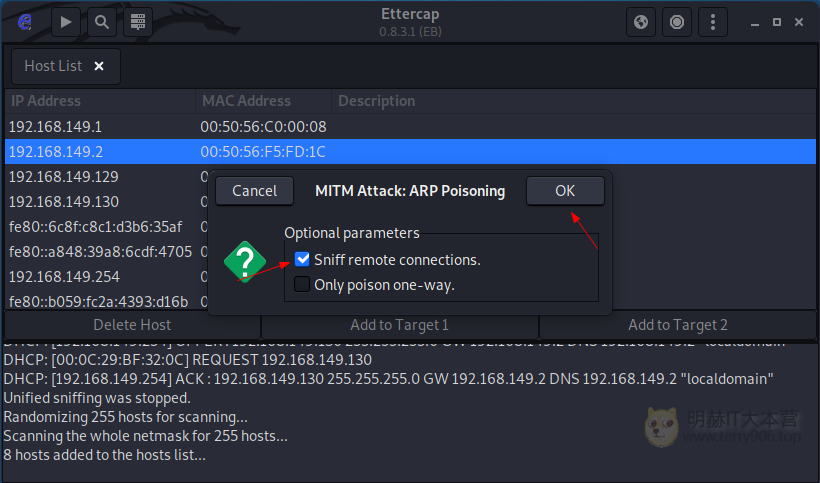Click MAC address 00:50:56:F5:FD:1C
This screenshot has width=820, height=483.
pyautogui.click(x=263, y=152)
